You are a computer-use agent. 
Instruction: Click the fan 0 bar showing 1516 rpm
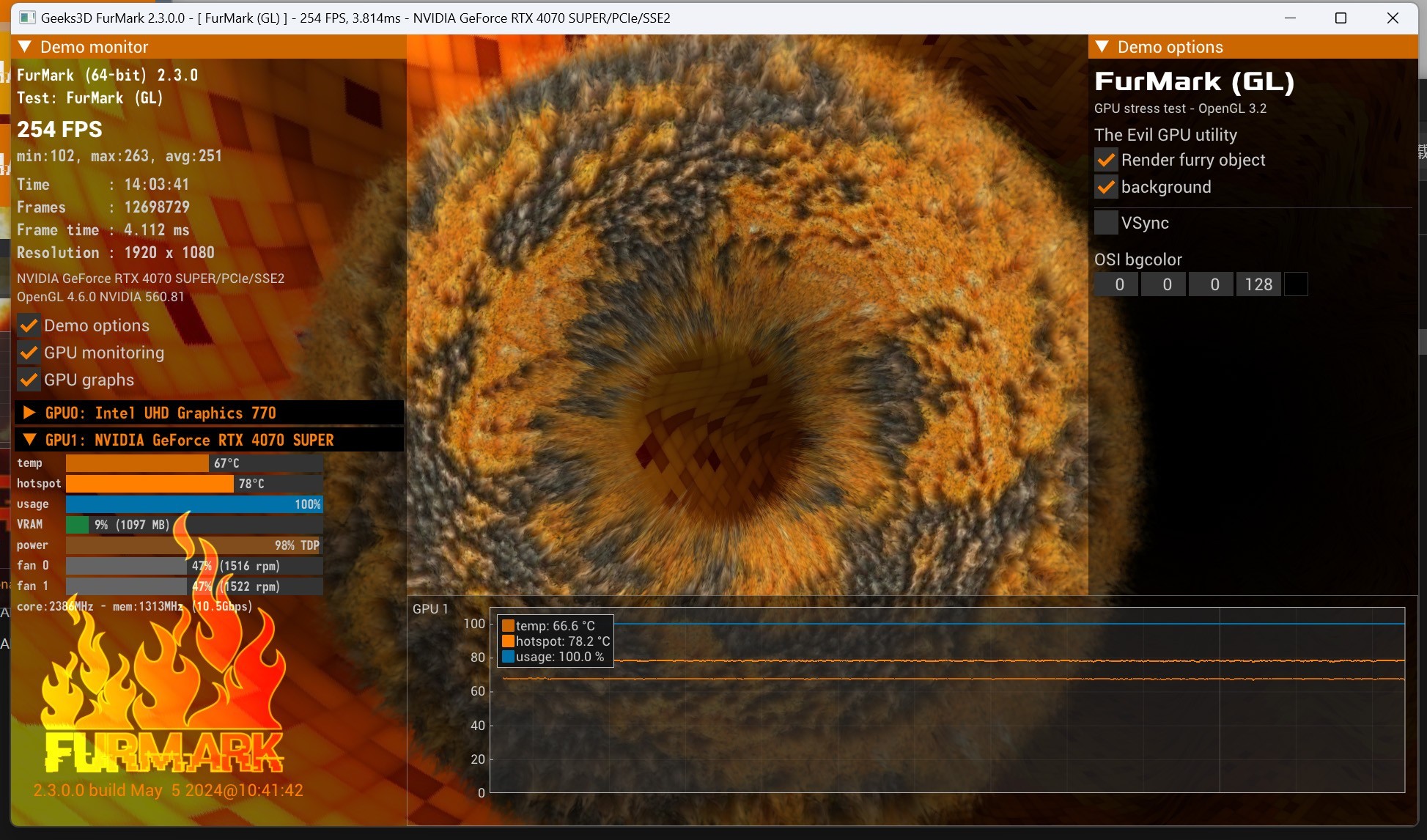(x=194, y=566)
